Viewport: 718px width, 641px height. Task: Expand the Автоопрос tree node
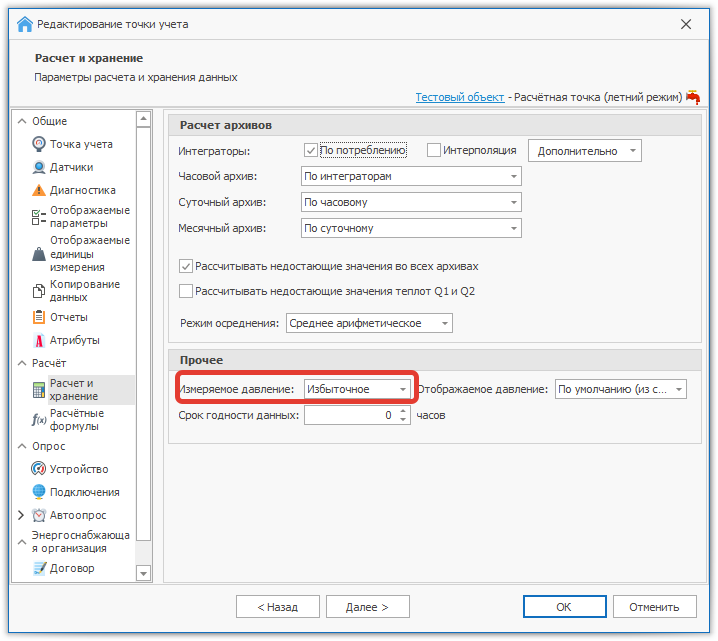pos(22,515)
